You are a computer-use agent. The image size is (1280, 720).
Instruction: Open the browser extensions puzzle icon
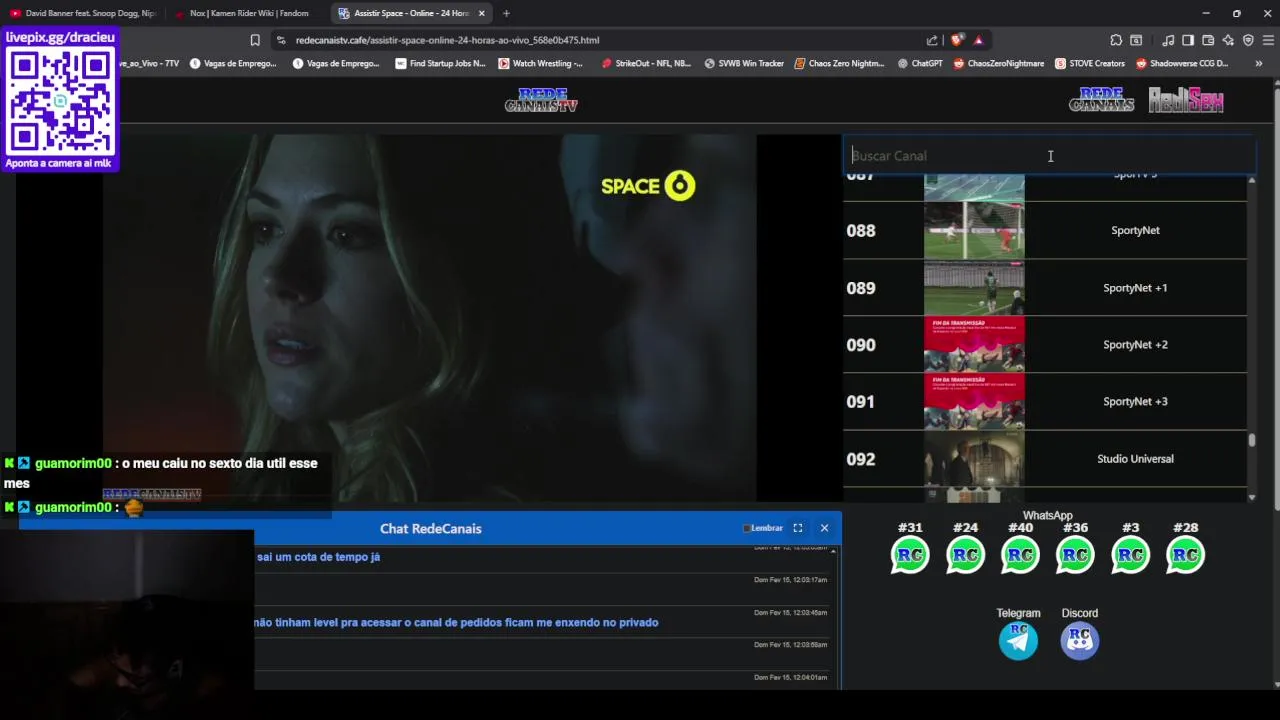1116,40
